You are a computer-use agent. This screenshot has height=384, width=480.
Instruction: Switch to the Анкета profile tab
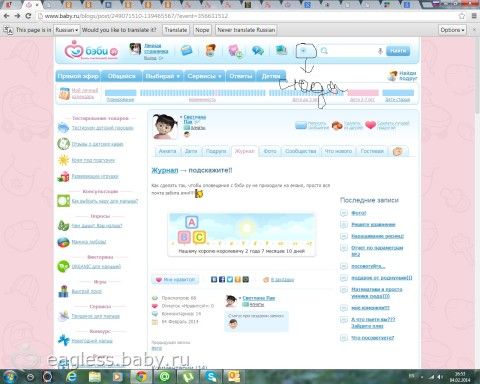(x=167, y=151)
